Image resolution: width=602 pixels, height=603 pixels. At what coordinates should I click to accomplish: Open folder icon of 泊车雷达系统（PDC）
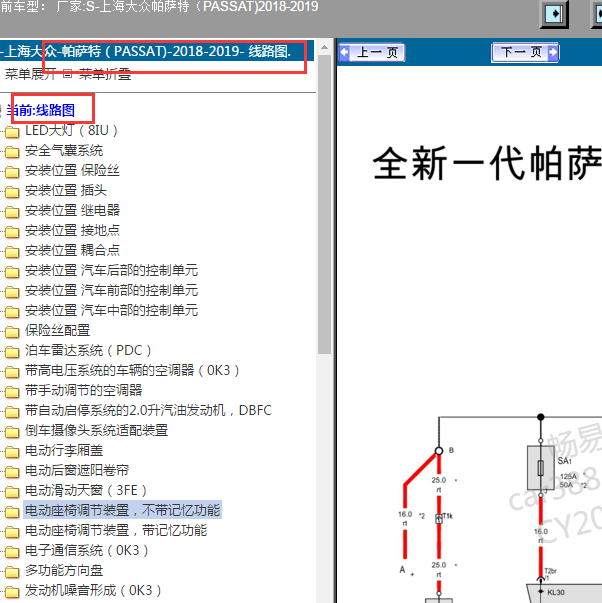(x=12, y=352)
